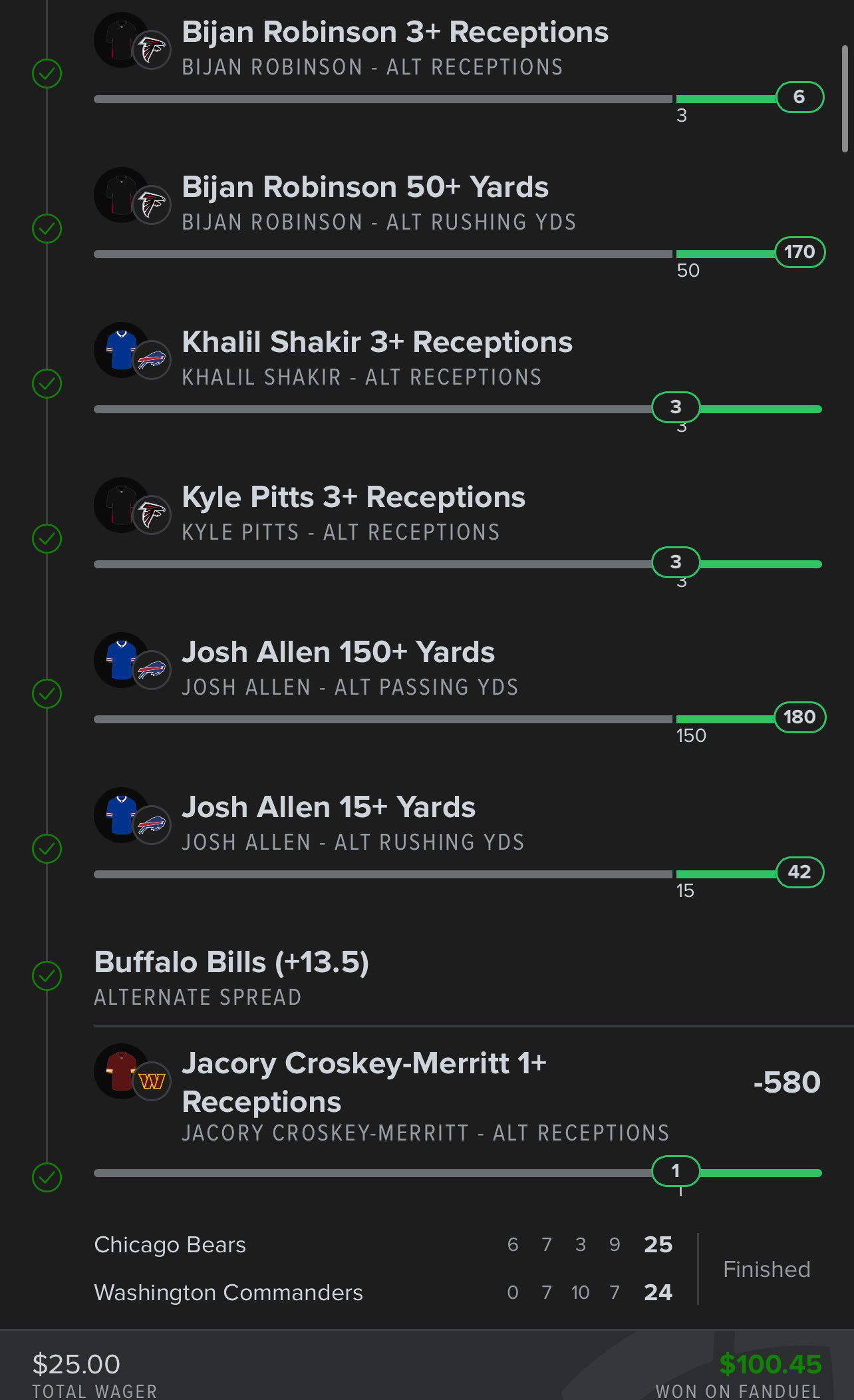Image resolution: width=854 pixels, height=1400 pixels.
Task: Click the checkmark beside Jacory Croskey-Merritt progress bar
Action: click(x=47, y=1177)
